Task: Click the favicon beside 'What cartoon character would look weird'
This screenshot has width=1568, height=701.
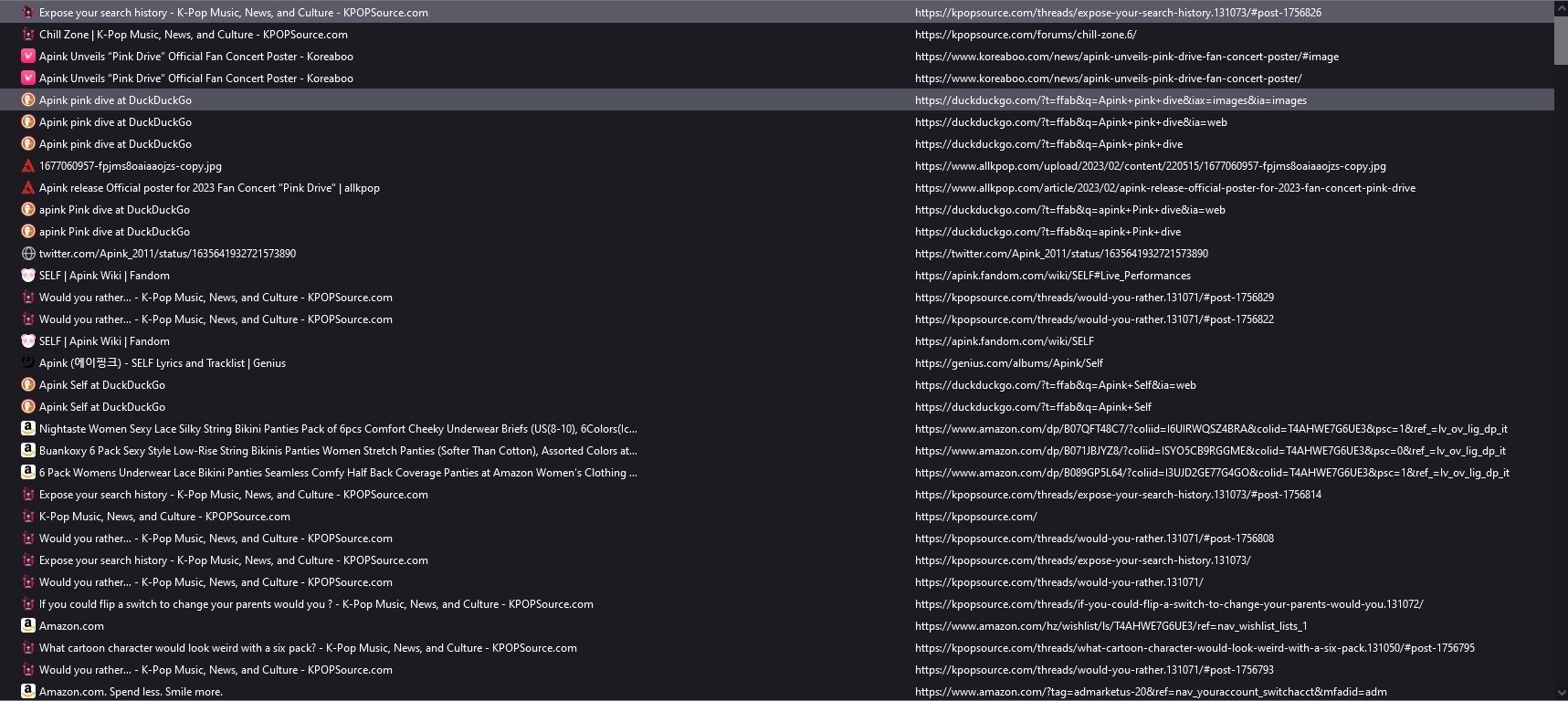Action: (x=28, y=648)
